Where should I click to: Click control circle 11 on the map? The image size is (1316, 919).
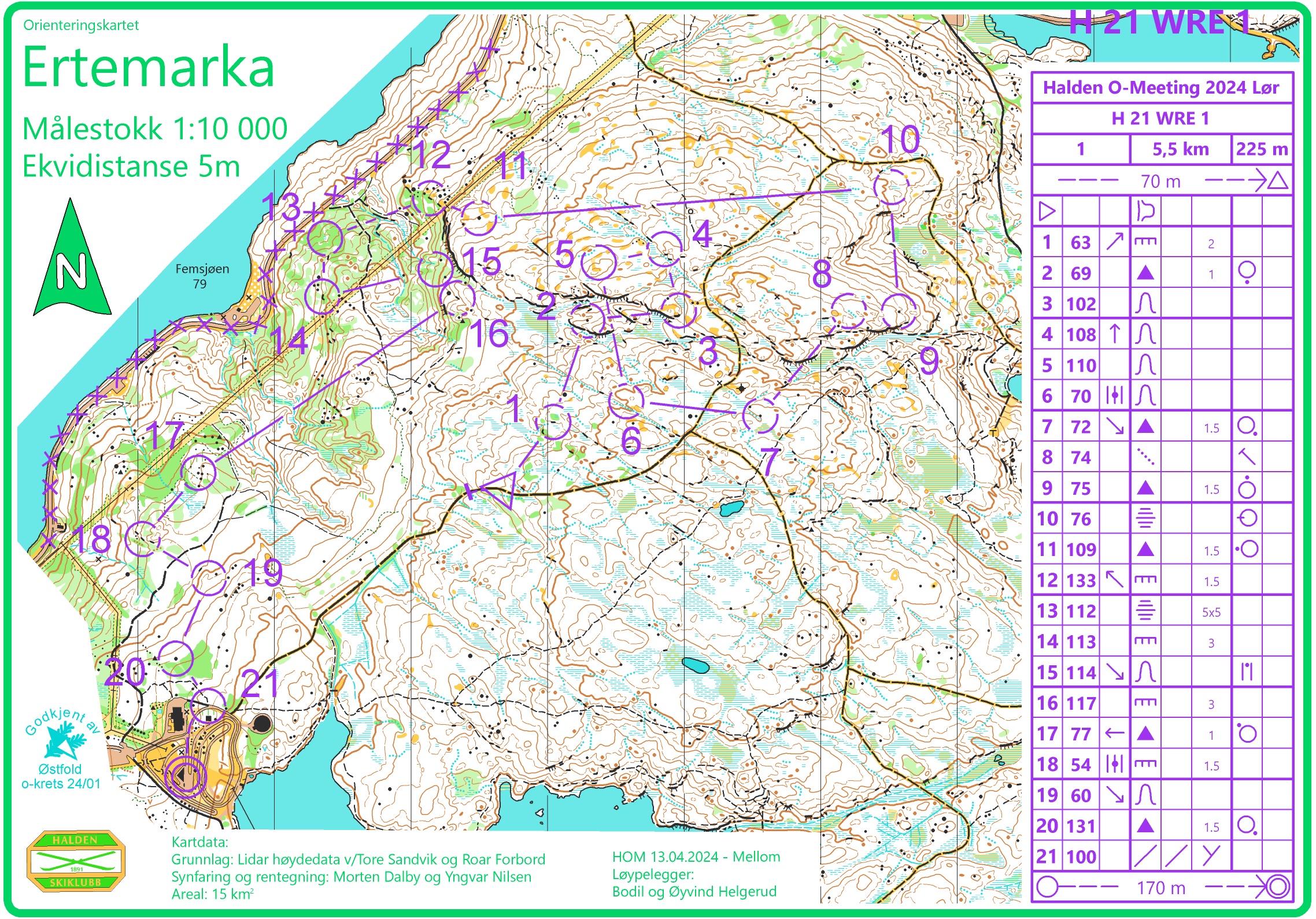pyautogui.click(x=478, y=218)
